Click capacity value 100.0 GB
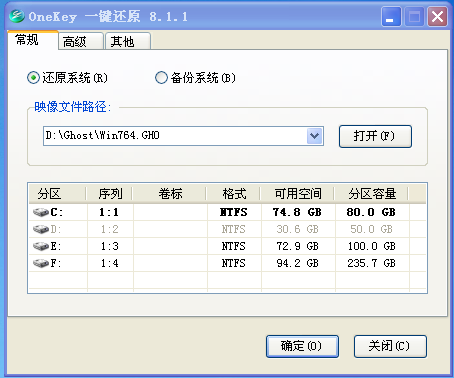This screenshot has width=454, height=378. pos(372,246)
